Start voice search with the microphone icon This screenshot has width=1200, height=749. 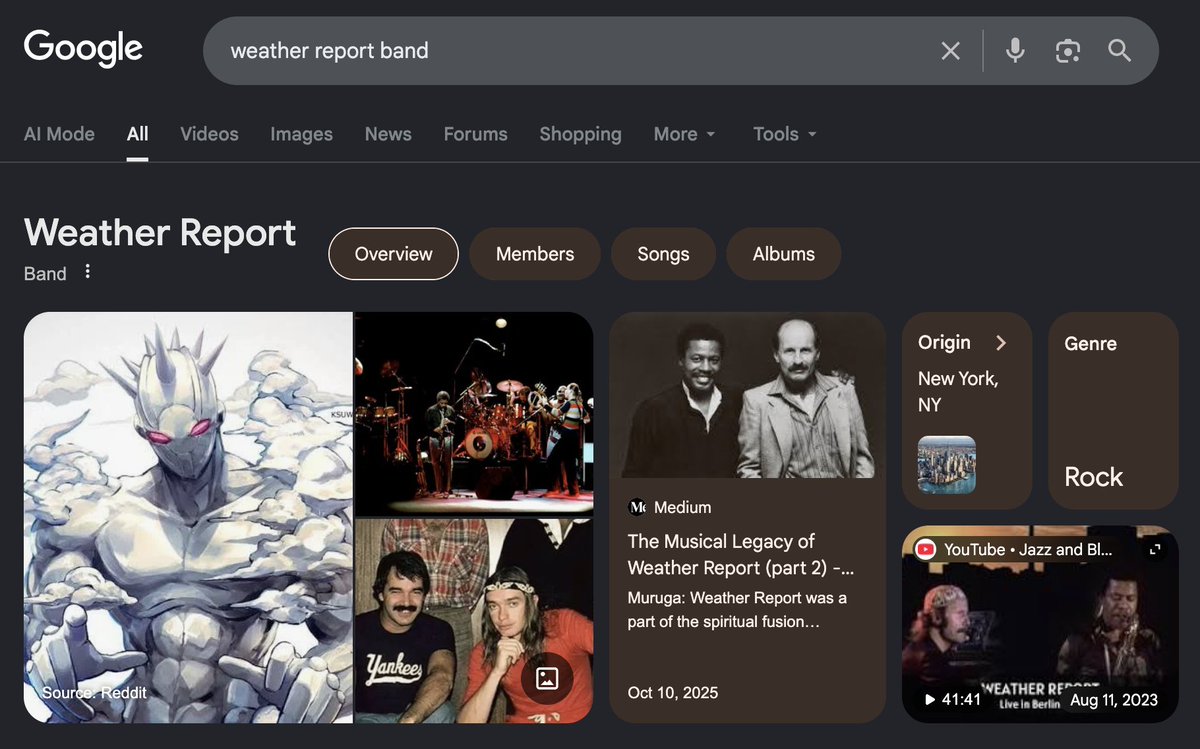coord(1015,51)
